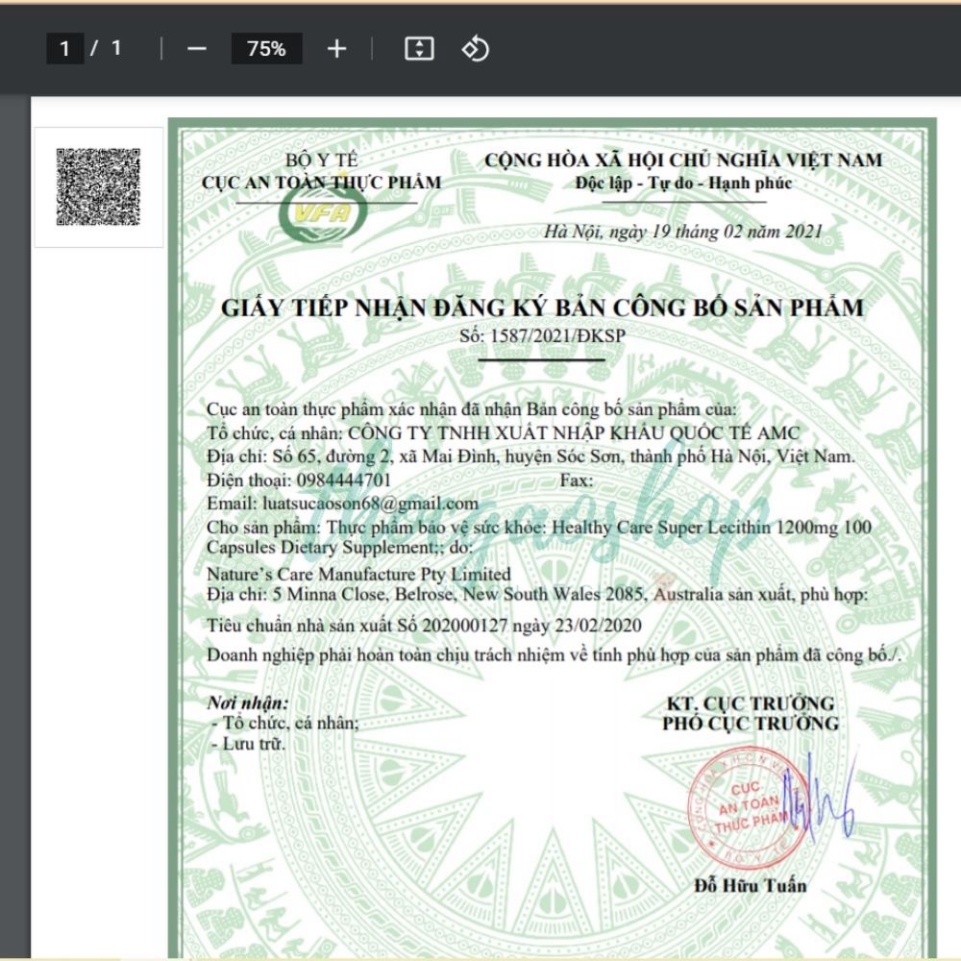Click the page number input field

coord(65,48)
